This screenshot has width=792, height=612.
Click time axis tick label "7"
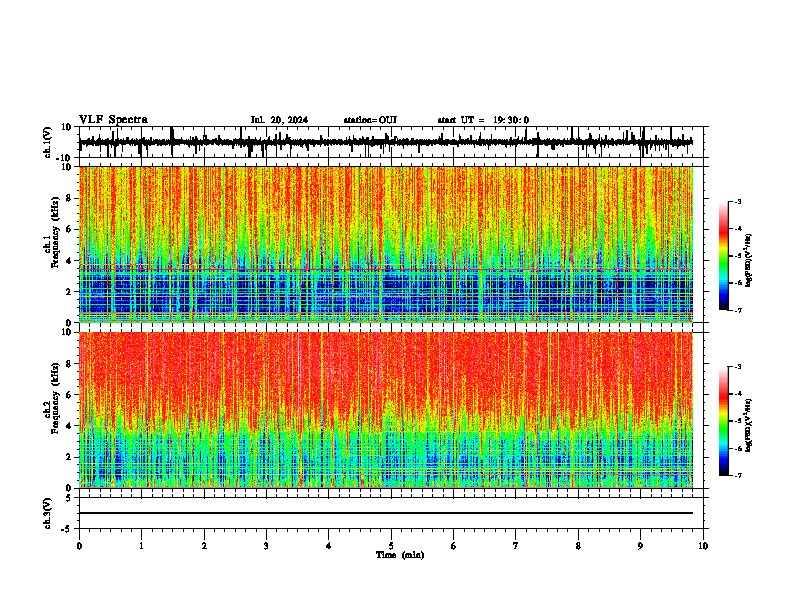516,546
